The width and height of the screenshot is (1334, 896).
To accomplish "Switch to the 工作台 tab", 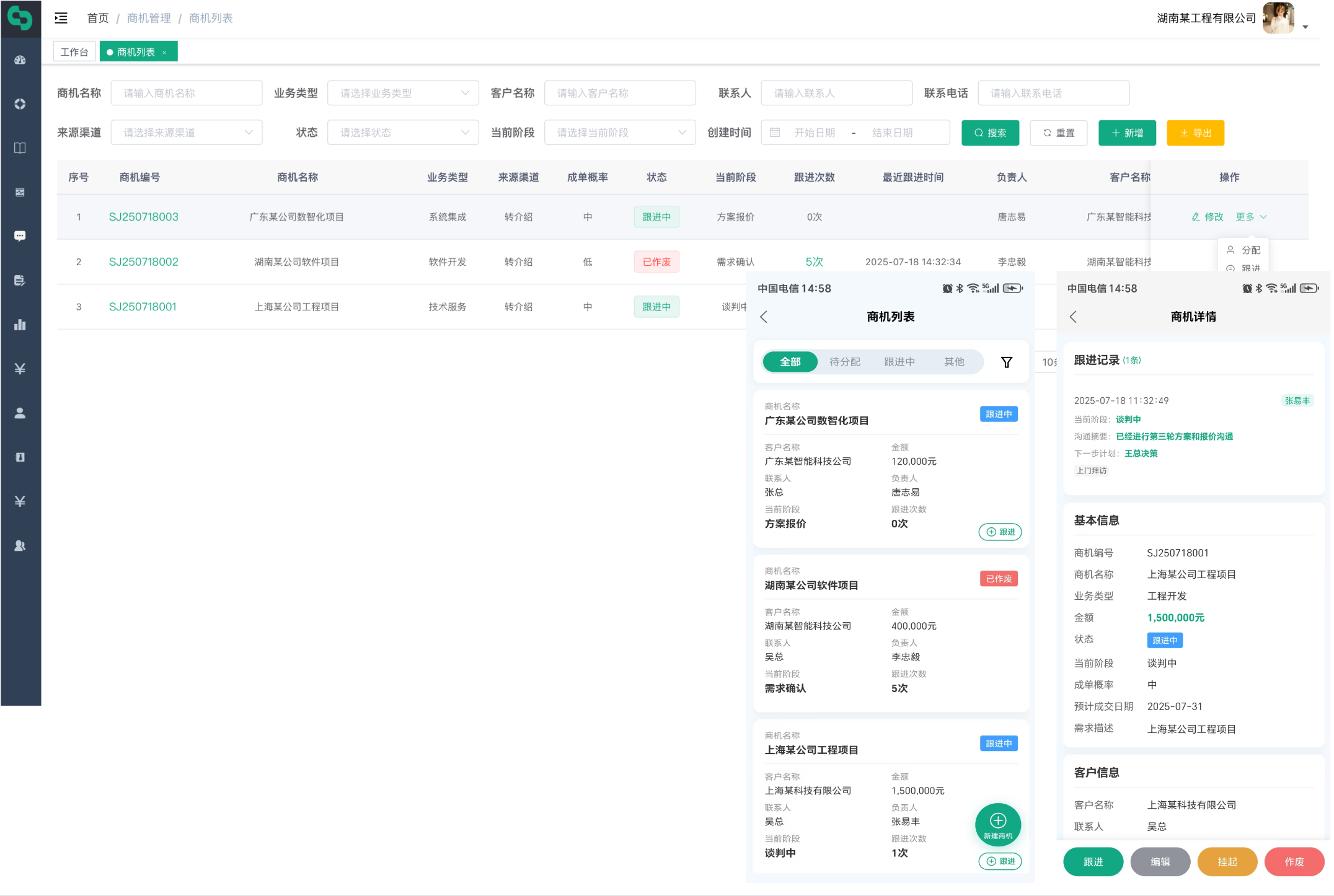I will (74, 52).
